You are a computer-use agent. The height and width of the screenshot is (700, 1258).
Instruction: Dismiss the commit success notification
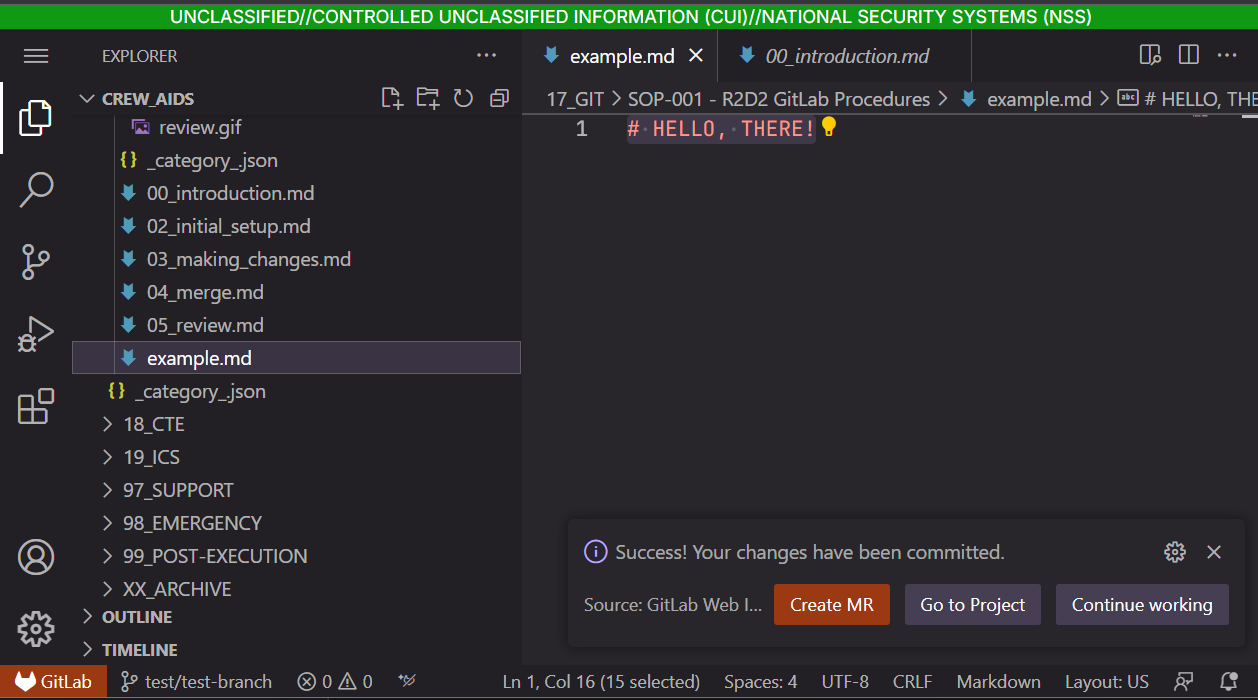(1214, 552)
